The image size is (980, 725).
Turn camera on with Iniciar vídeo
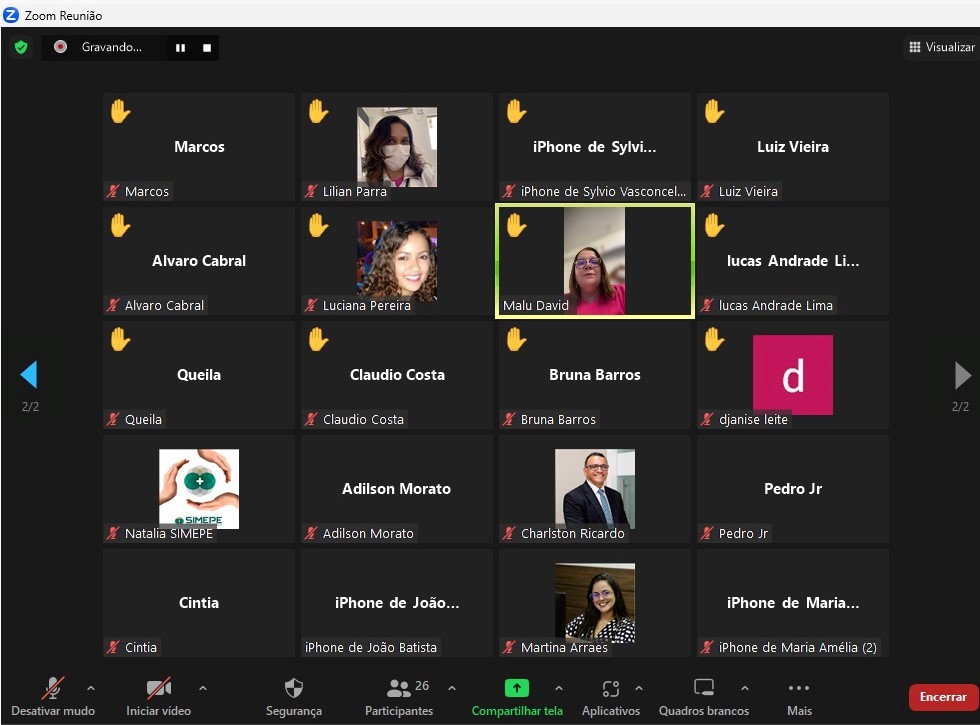coord(158,696)
